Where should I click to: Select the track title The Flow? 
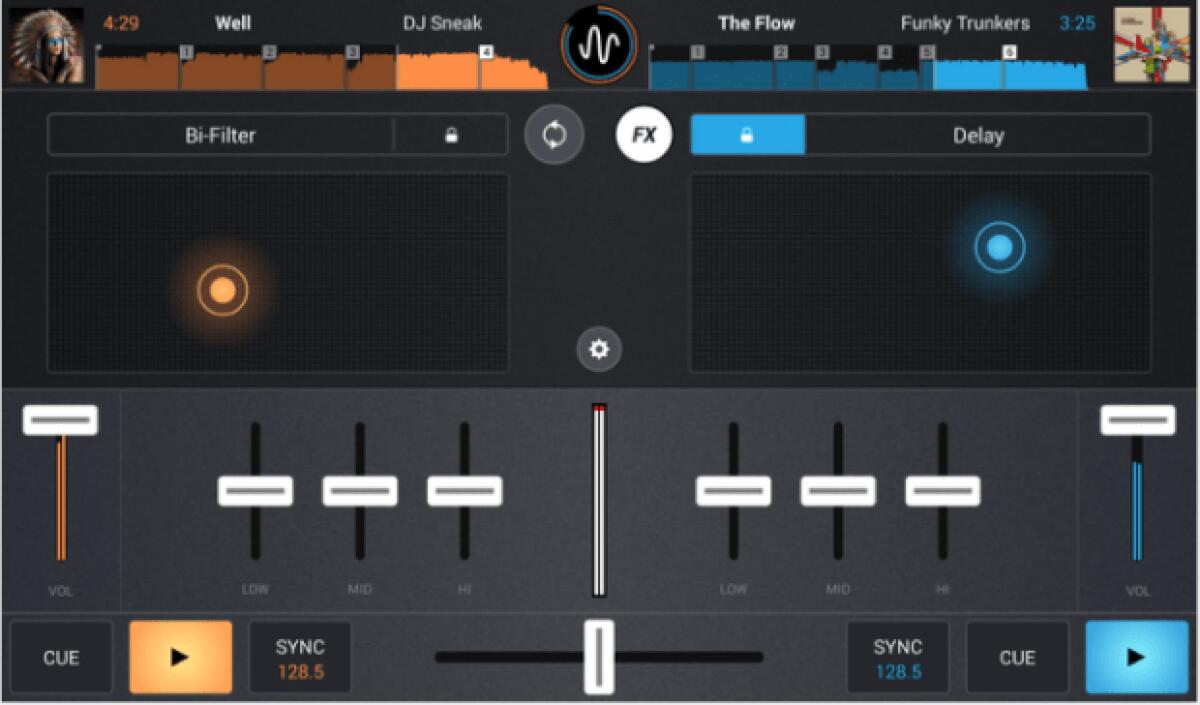coord(757,23)
